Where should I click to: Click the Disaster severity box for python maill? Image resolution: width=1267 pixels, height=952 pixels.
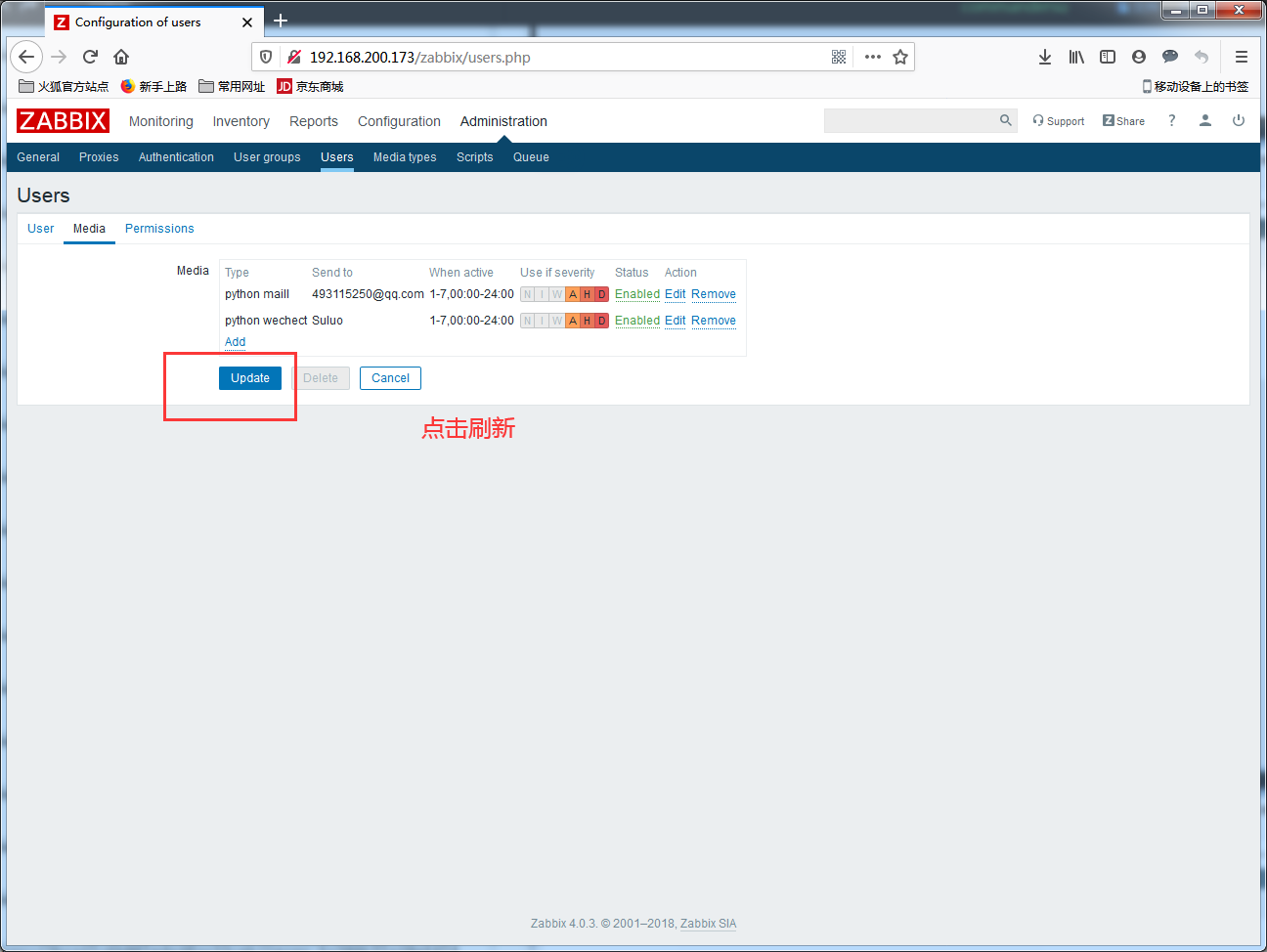602,294
